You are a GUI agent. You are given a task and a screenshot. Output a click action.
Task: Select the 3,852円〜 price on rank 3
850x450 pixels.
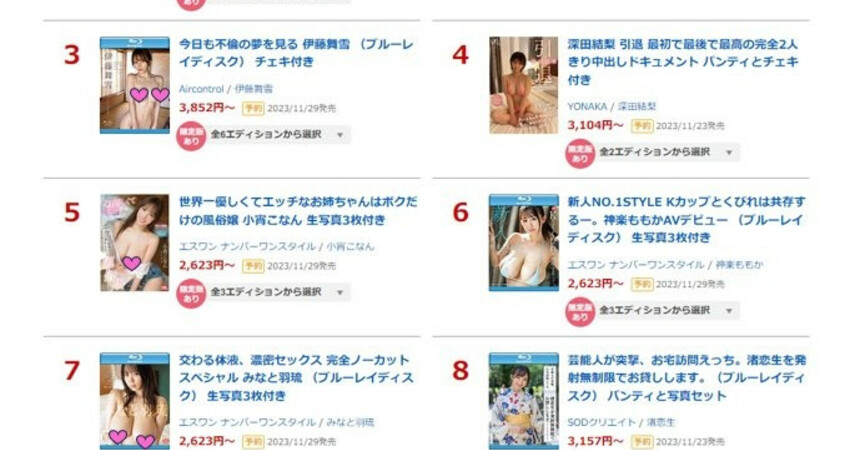207,108
